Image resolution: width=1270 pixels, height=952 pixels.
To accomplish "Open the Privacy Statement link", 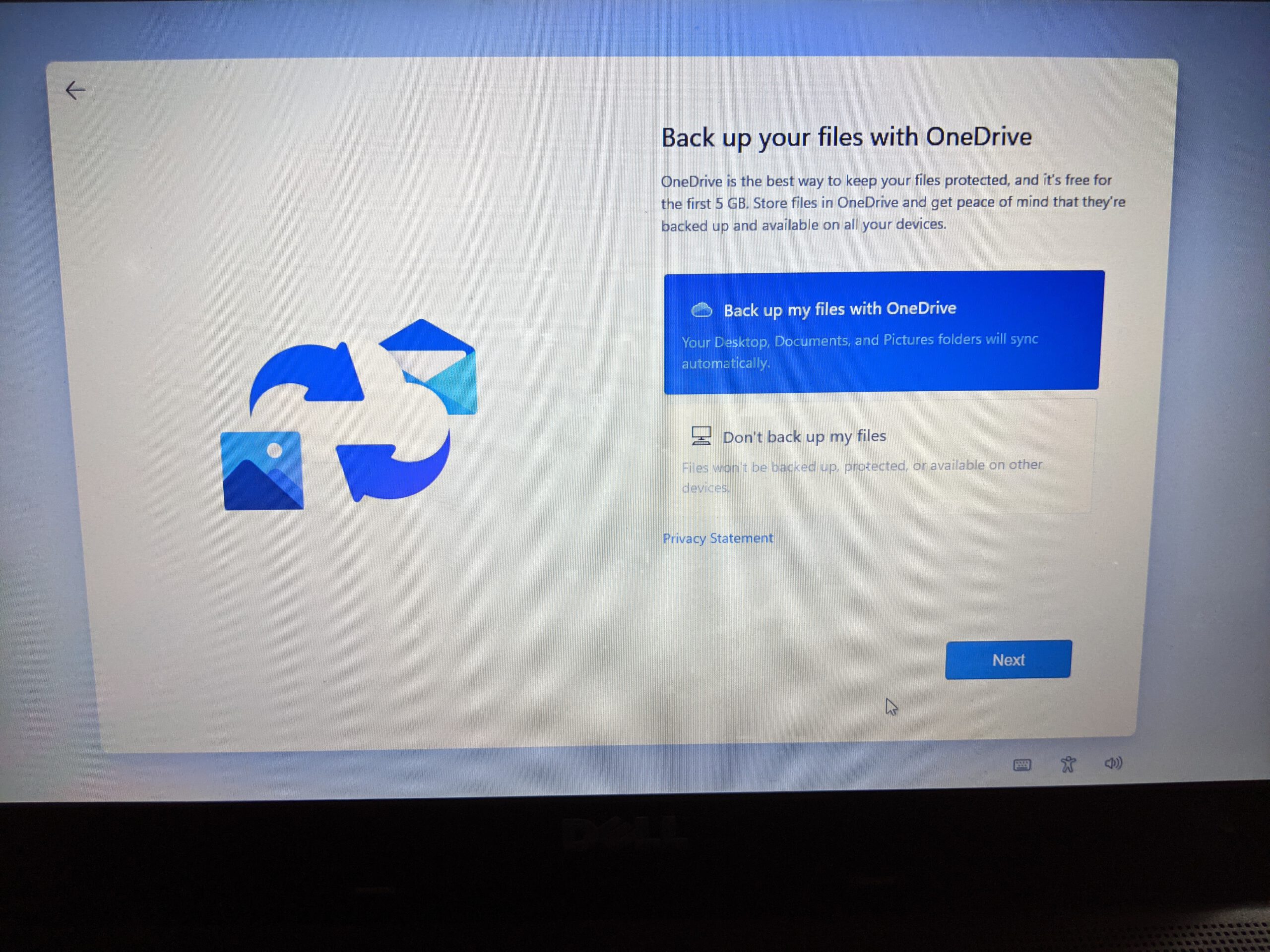I will click(x=718, y=538).
